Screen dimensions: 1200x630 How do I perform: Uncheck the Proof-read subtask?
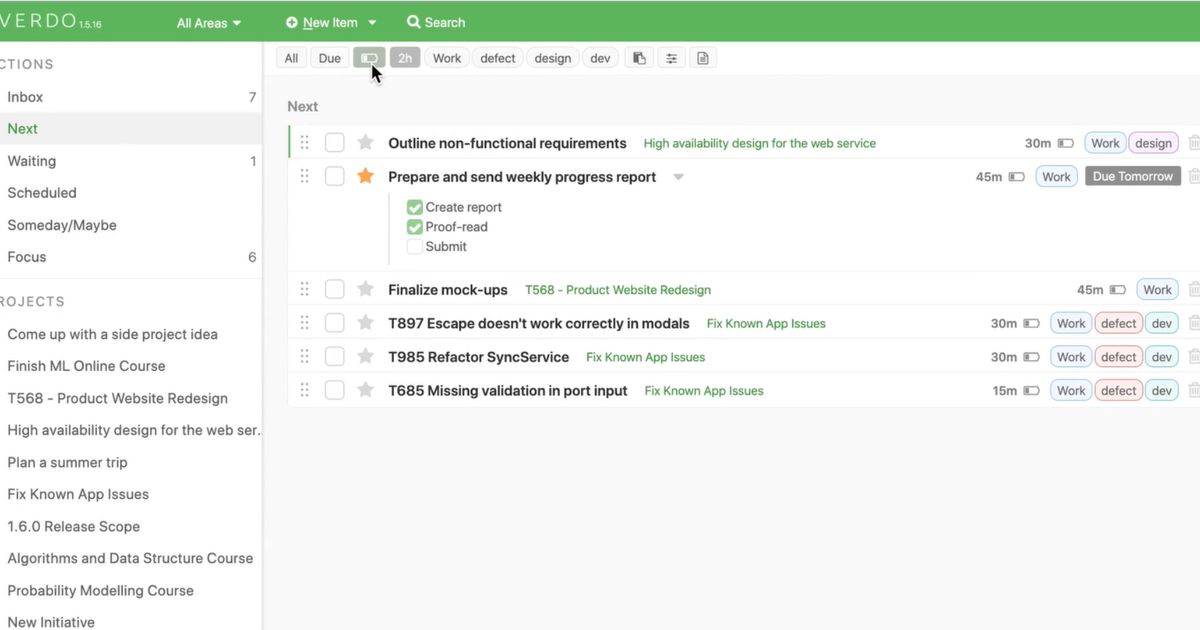[415, 227]
